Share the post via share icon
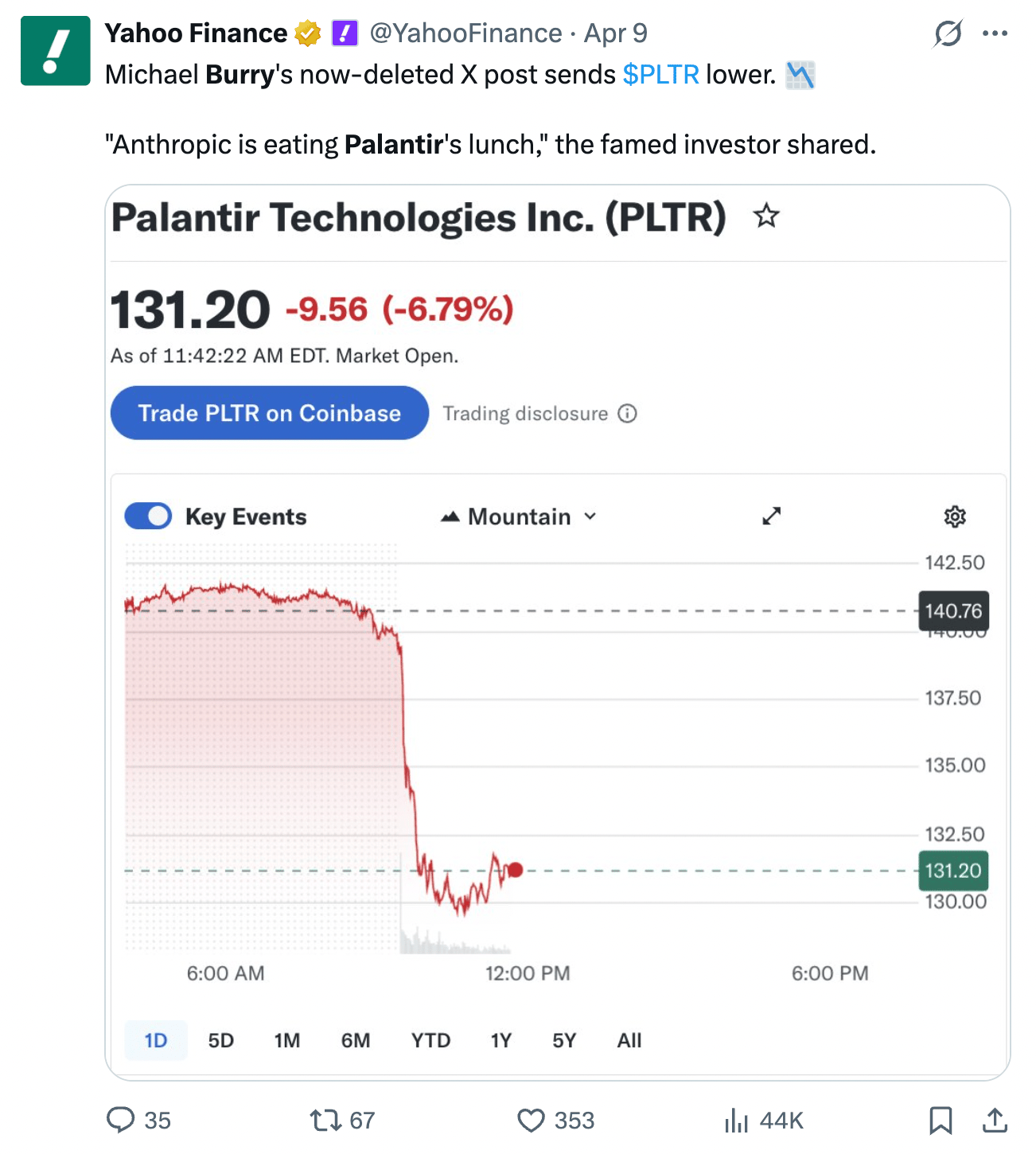The width and height of the screenshot is (1036, 1154). pyautogui.click(x=995, y=1120)
